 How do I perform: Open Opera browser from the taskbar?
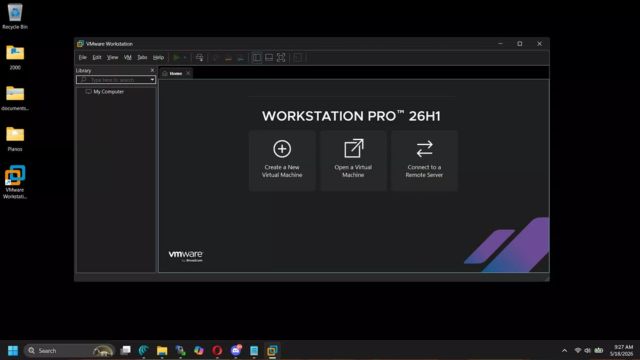[x=217, y=351]
